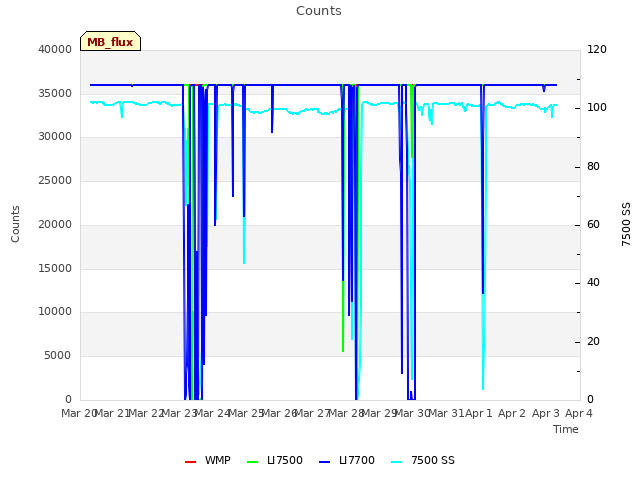Click the 'Mar 22' date tick label
The height and width of the screenshot is (480, 640).
pyautogui.click(x=145, y=413)
